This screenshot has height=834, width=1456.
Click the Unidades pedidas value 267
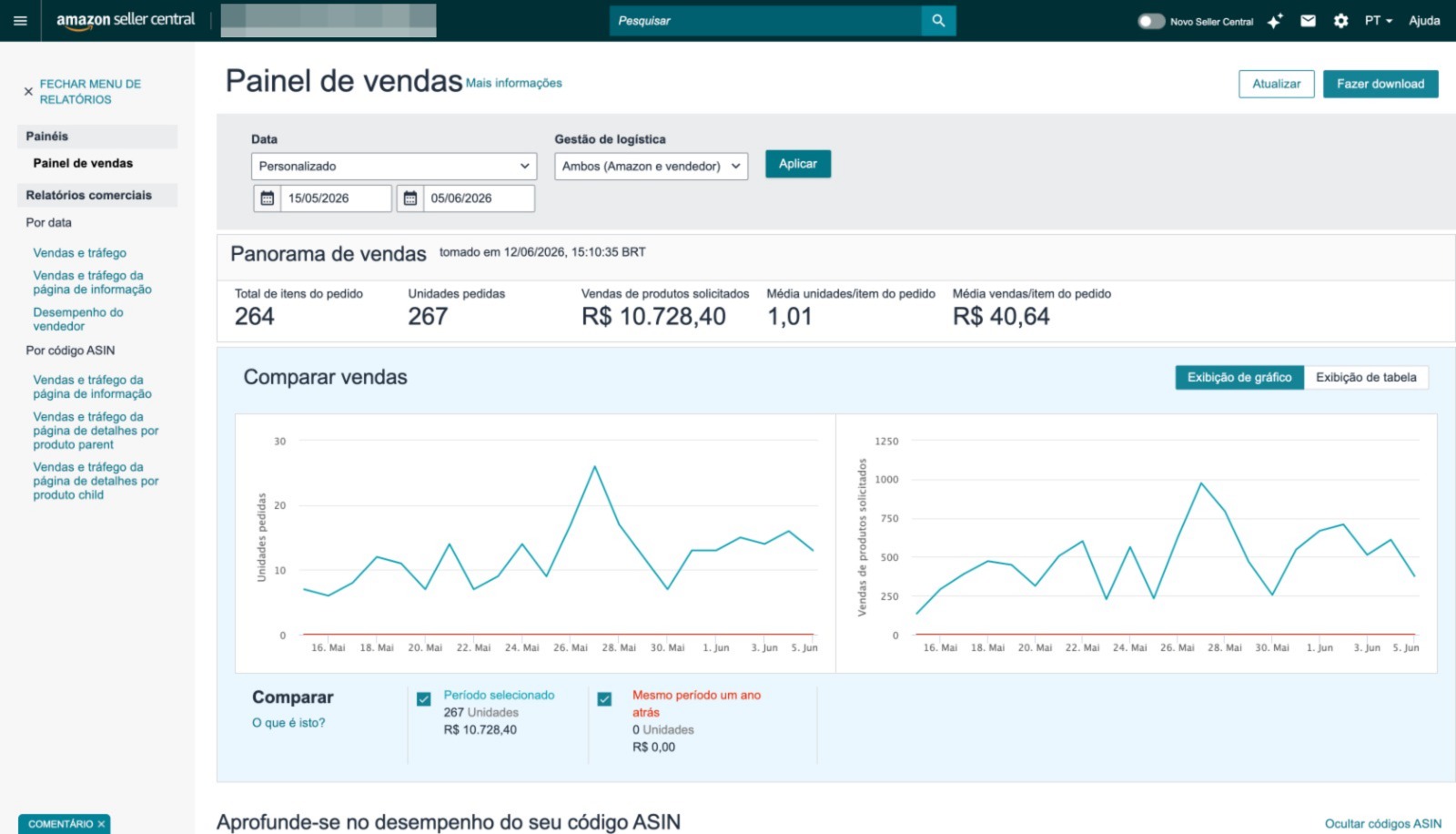tap(428, 316)
